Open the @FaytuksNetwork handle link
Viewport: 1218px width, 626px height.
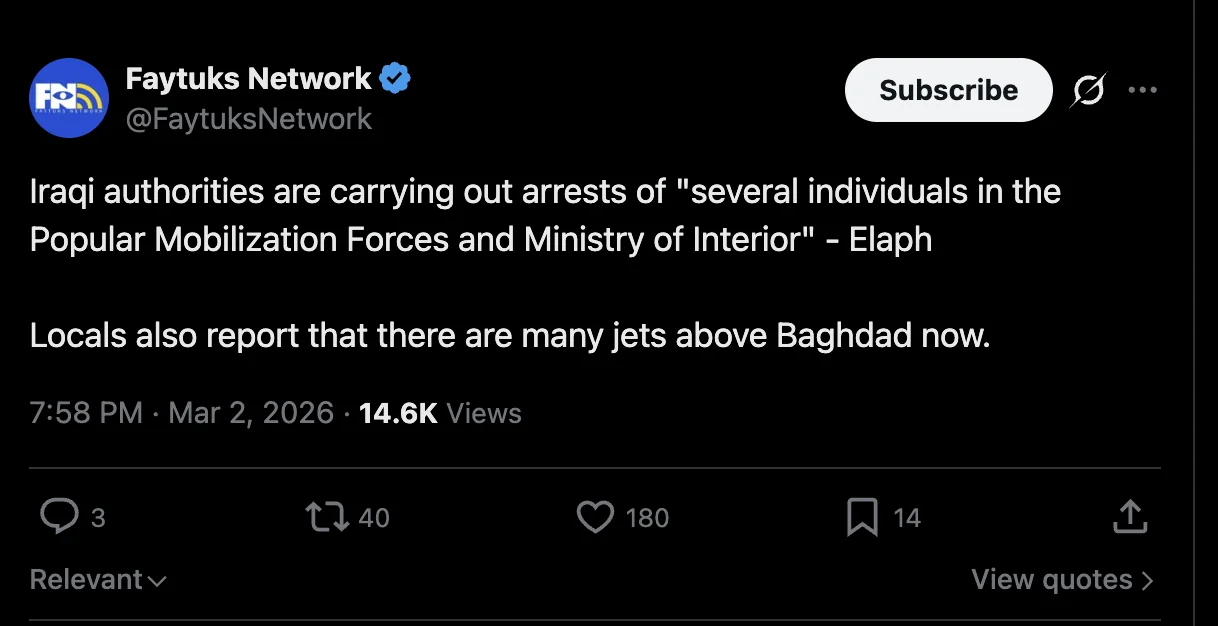249,119
